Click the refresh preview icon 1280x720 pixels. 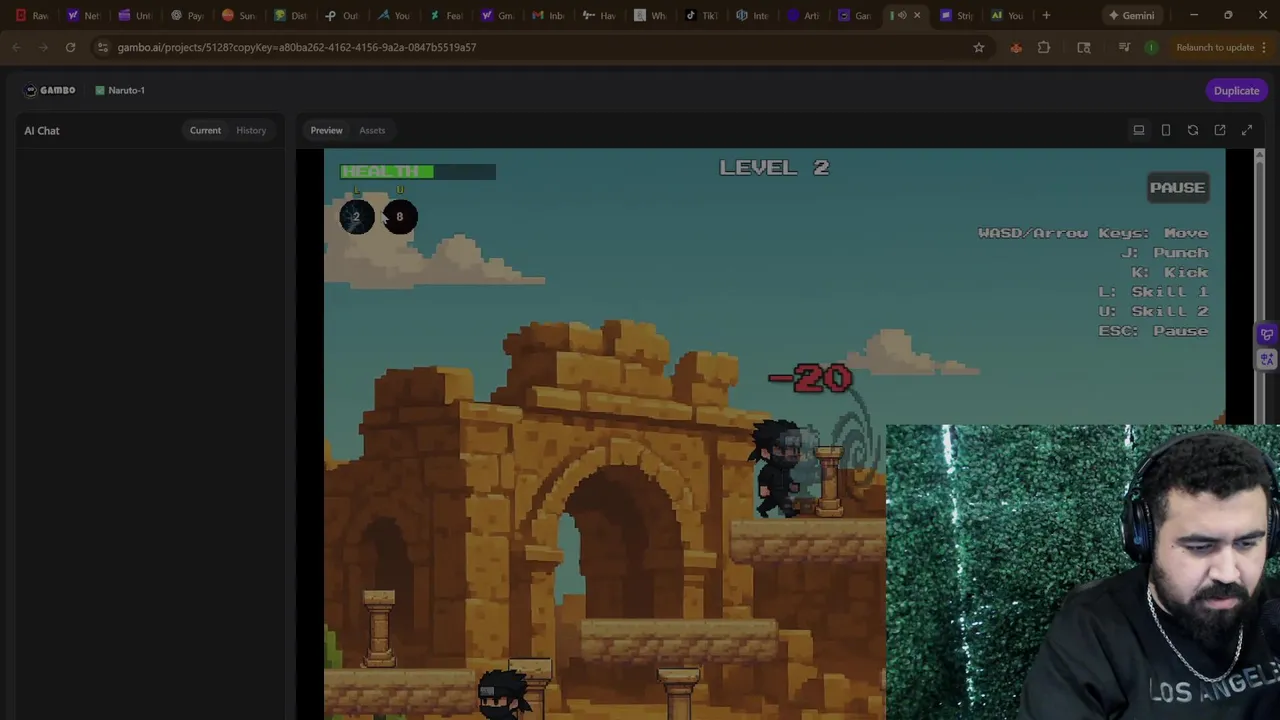1193,130
